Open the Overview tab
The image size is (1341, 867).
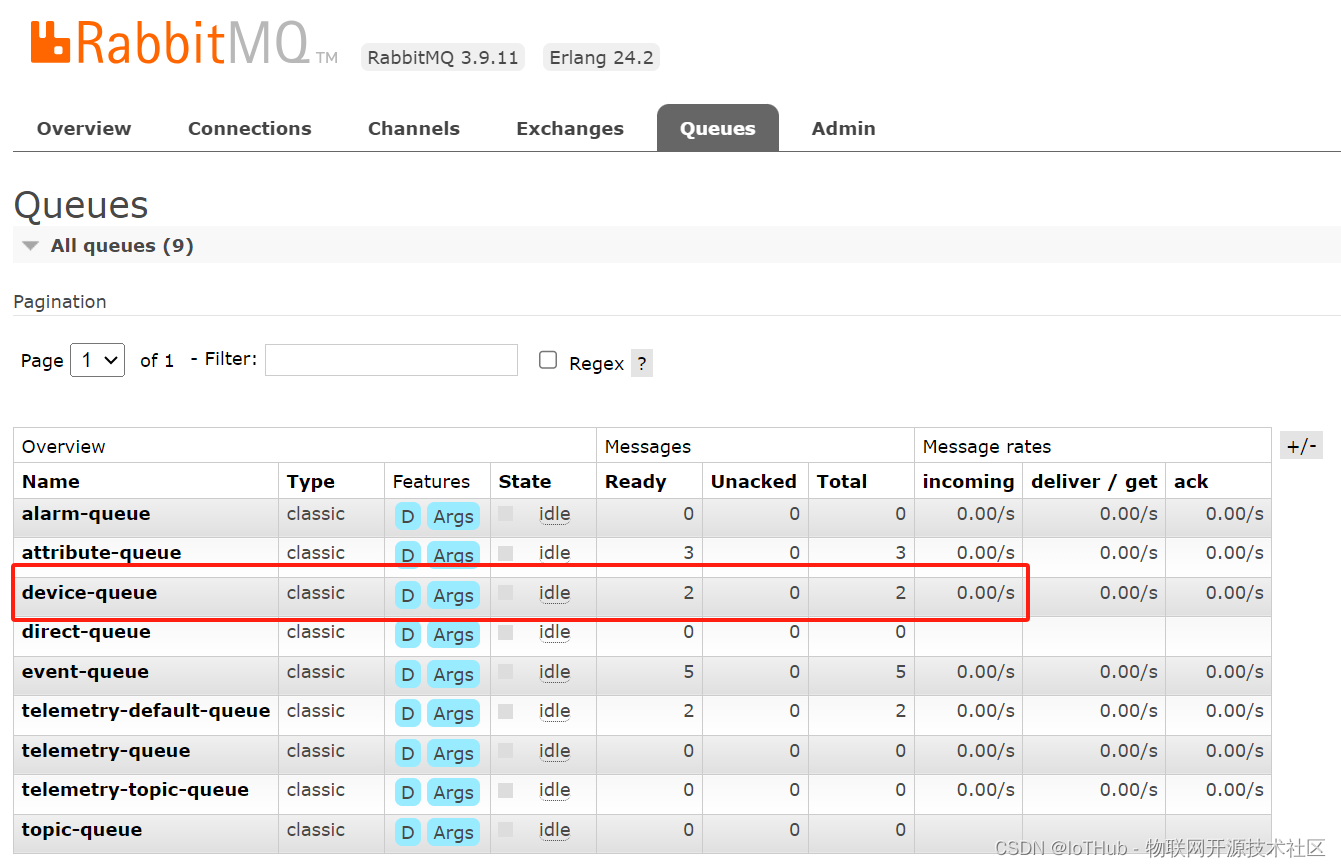(84, 128)
